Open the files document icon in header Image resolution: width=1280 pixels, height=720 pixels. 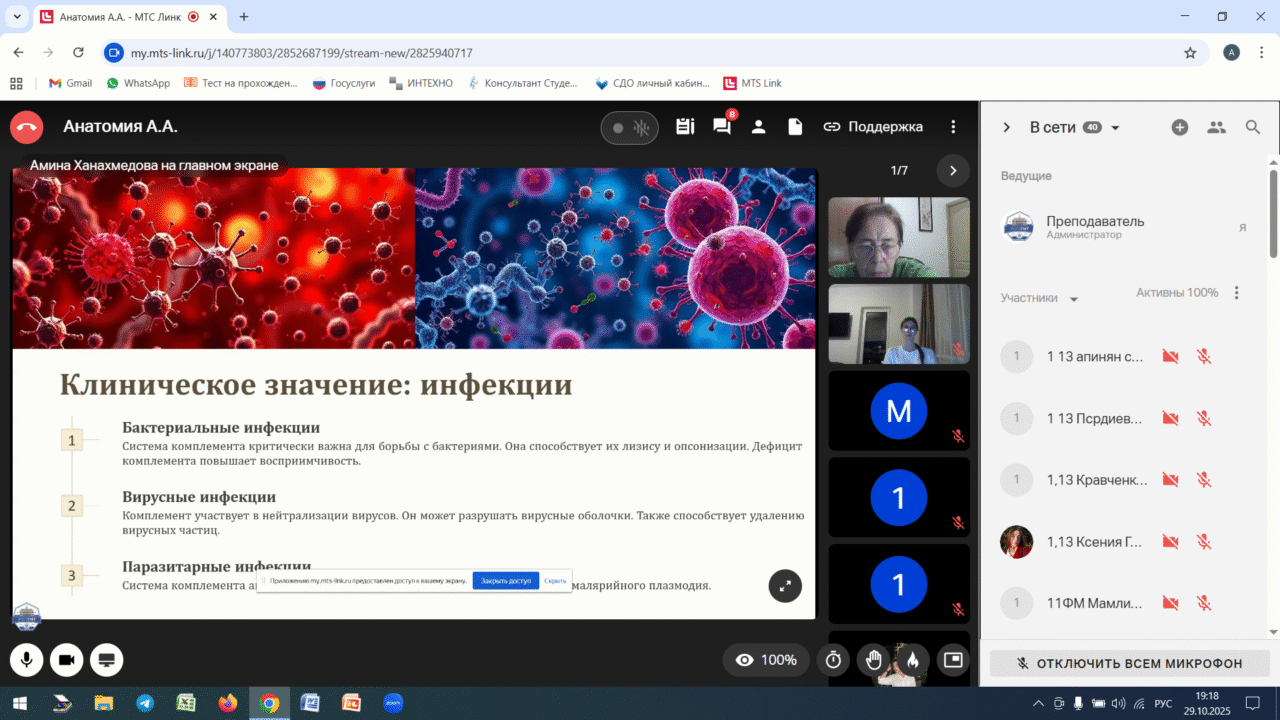tap(795, 127)
